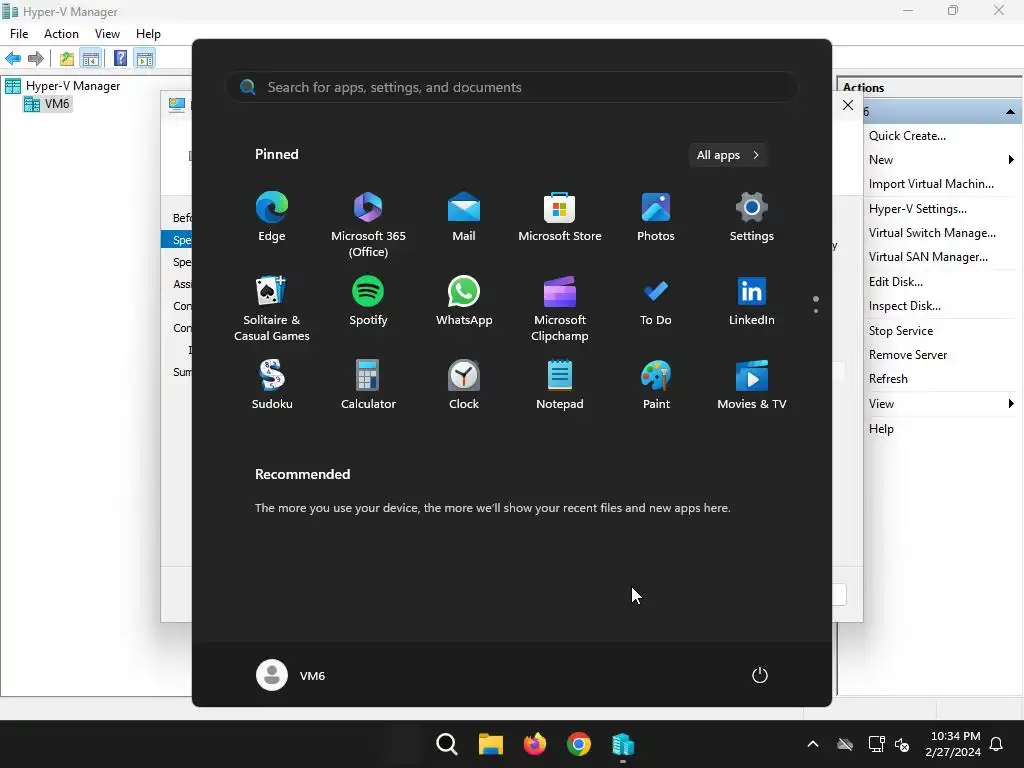
Task: Open Google Chrome from the taskbar
Action: click(x=579, y=744)
